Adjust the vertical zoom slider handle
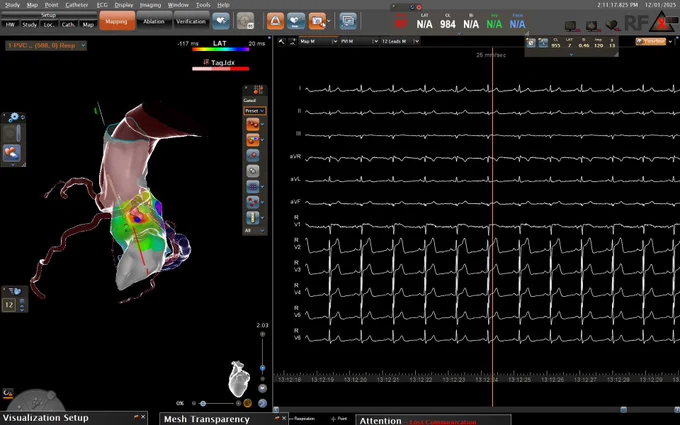 (262, 368)
